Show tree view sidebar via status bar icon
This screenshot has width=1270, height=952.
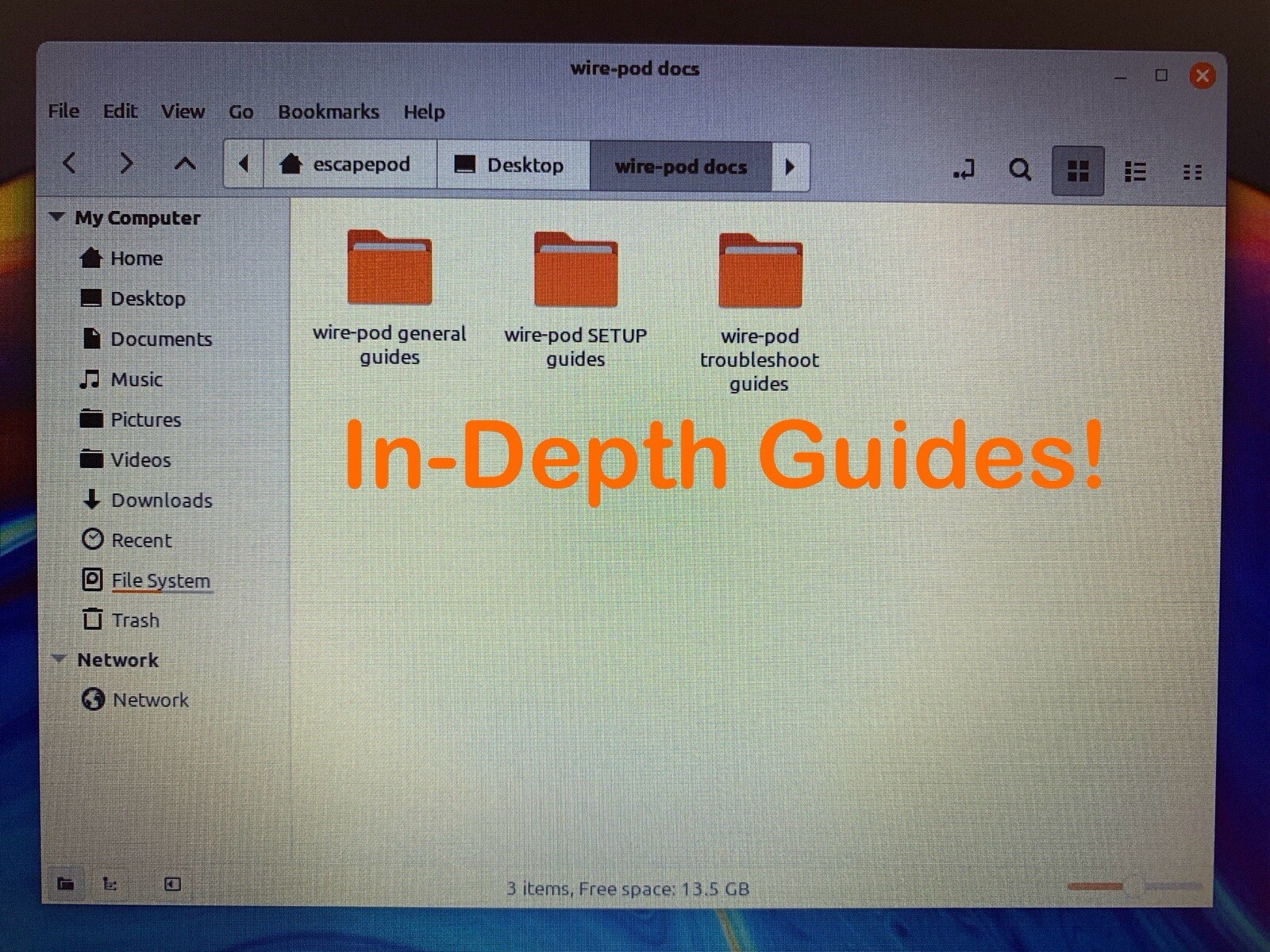[x=110, y=884]
